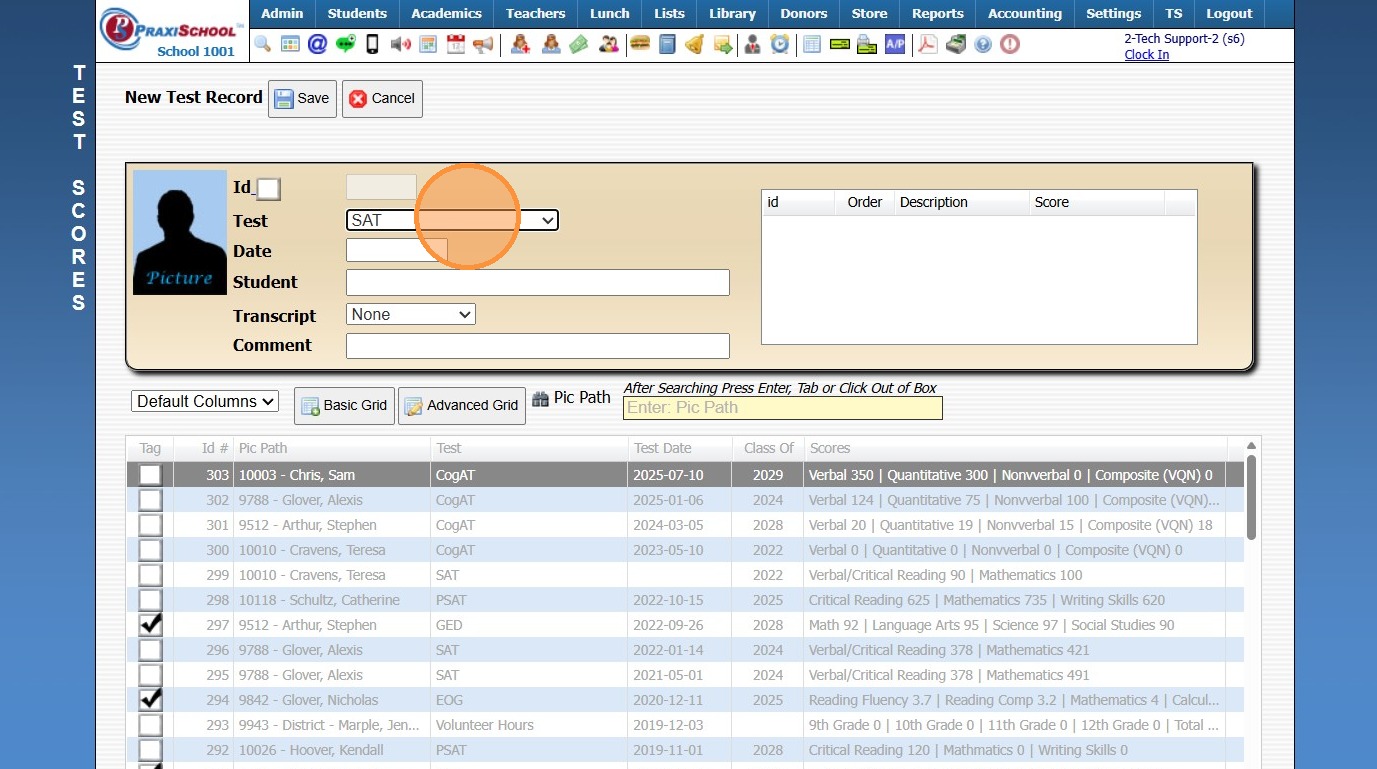Open the Reports menu
Screen dimensions: 1377x769
click(x=937, y=14)
